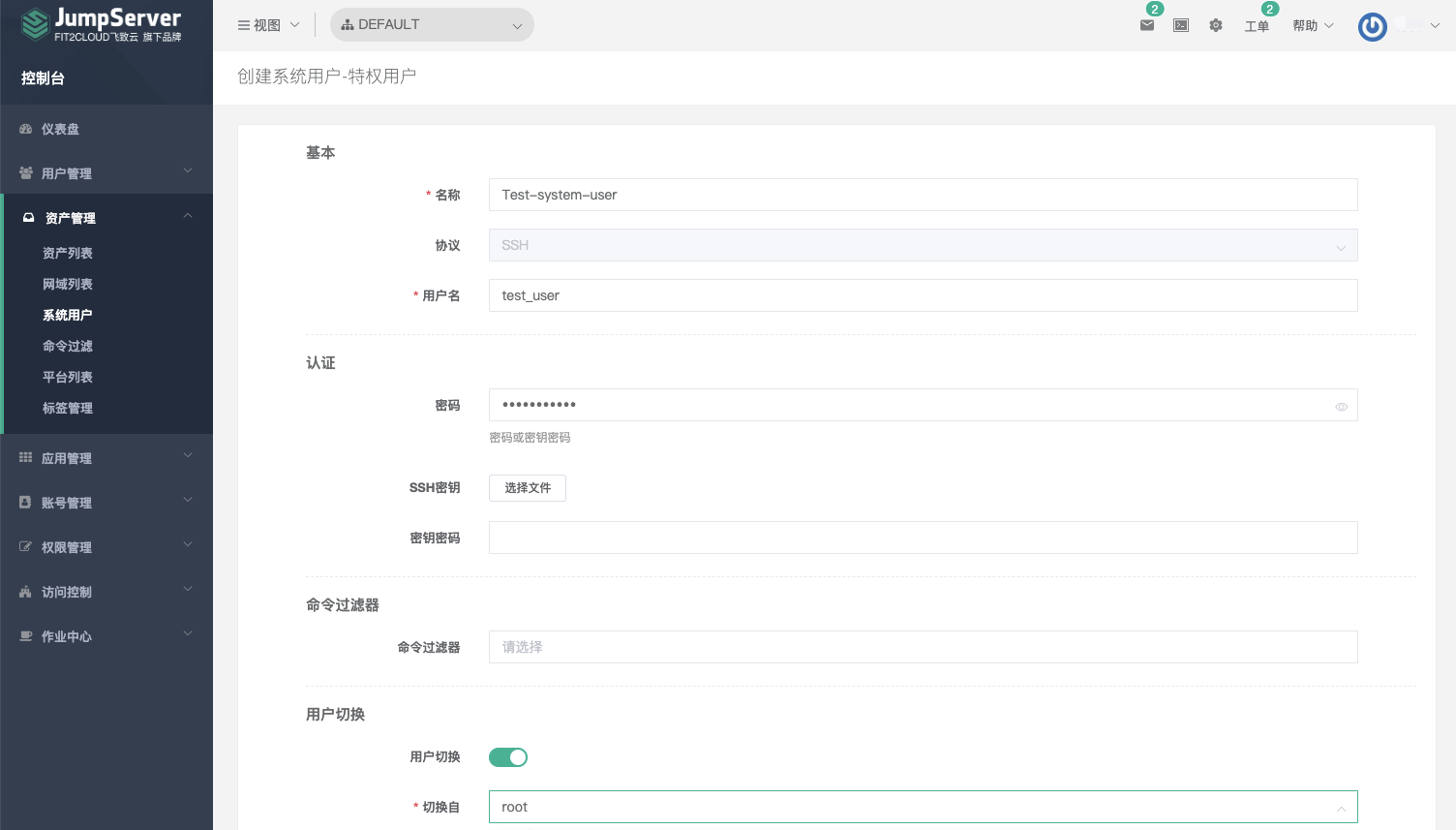Launch the web terminal icon
Viewport: 1456px width, 830px height.
1180,26
